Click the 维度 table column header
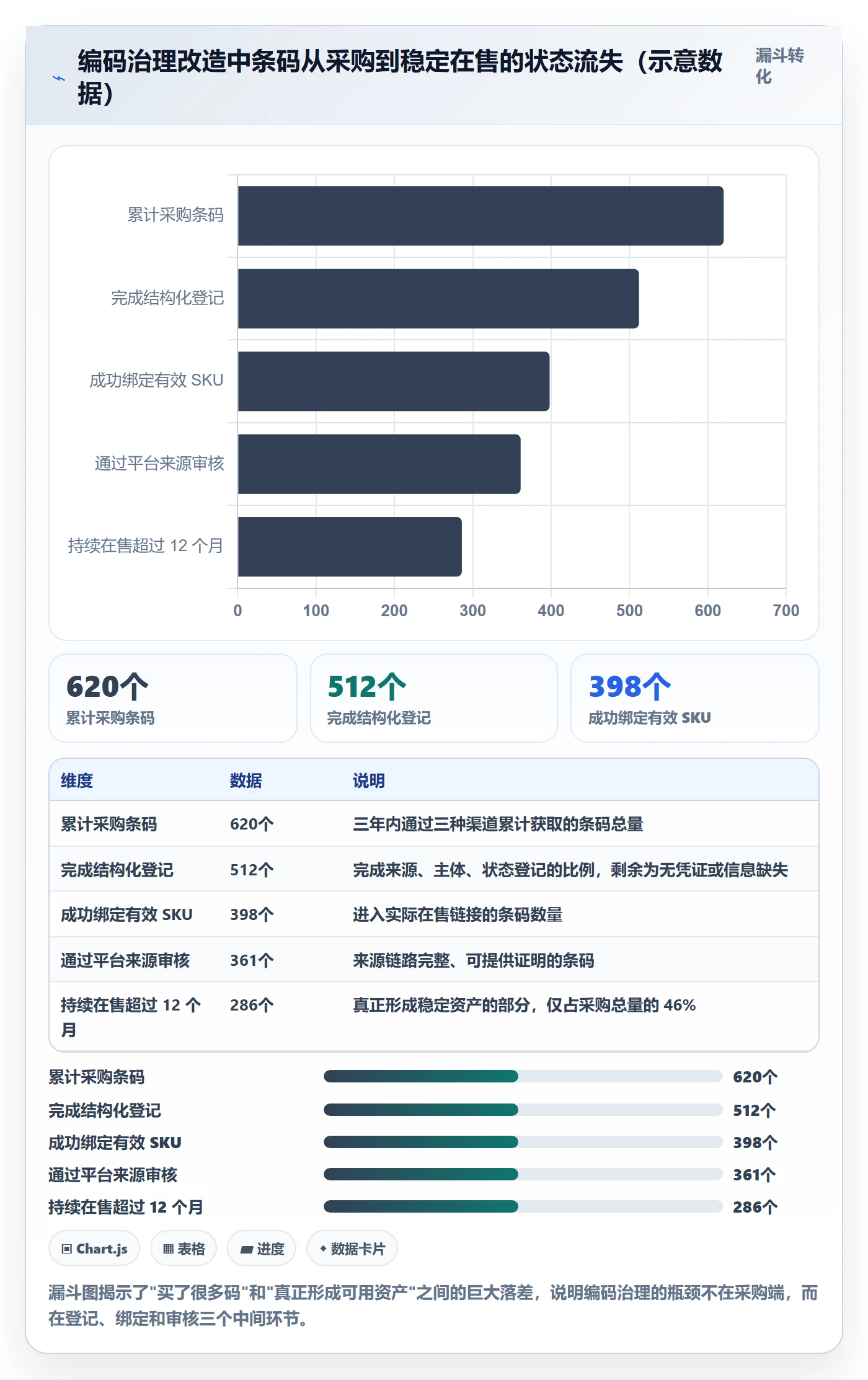 77,781
